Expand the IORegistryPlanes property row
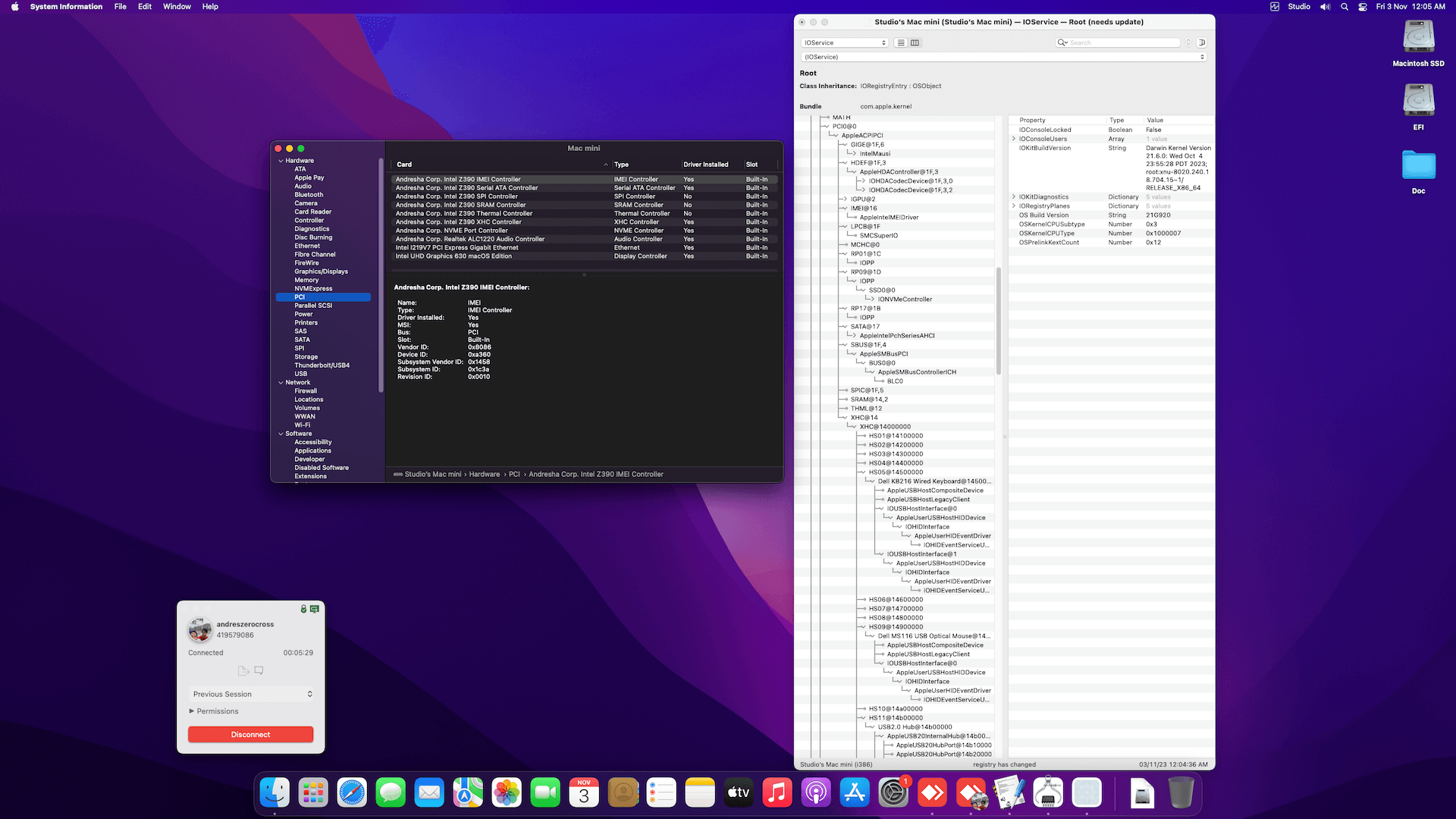This screenshot has width=1456, height=819. coord(1014,206)
